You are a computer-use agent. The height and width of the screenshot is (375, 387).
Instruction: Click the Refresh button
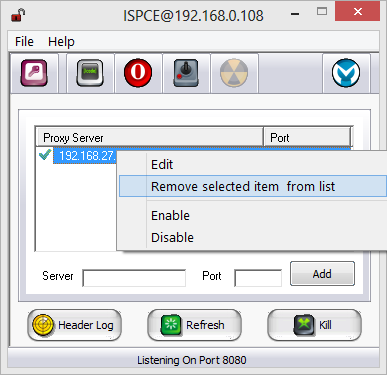[x=194, y=325]
